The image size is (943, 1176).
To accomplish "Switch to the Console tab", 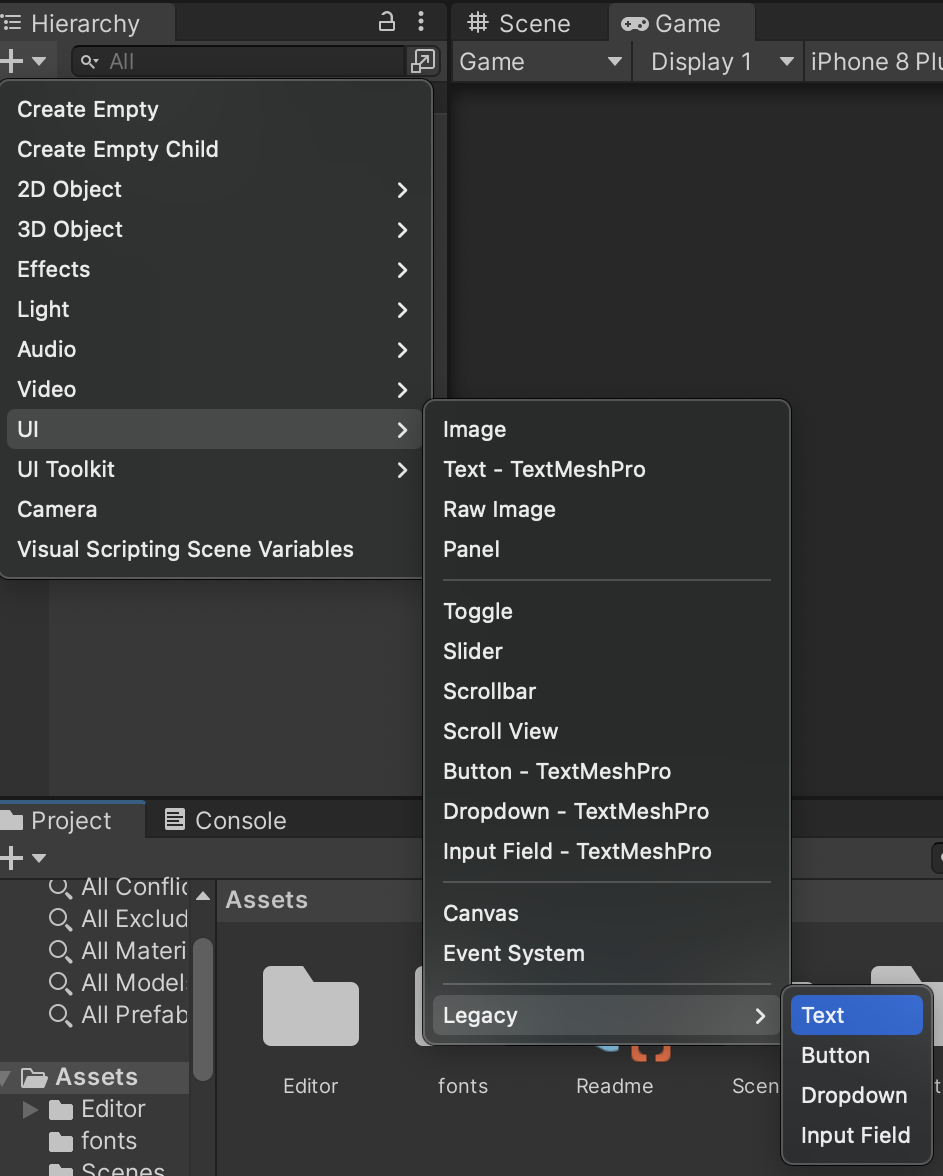I will point(225,821).
